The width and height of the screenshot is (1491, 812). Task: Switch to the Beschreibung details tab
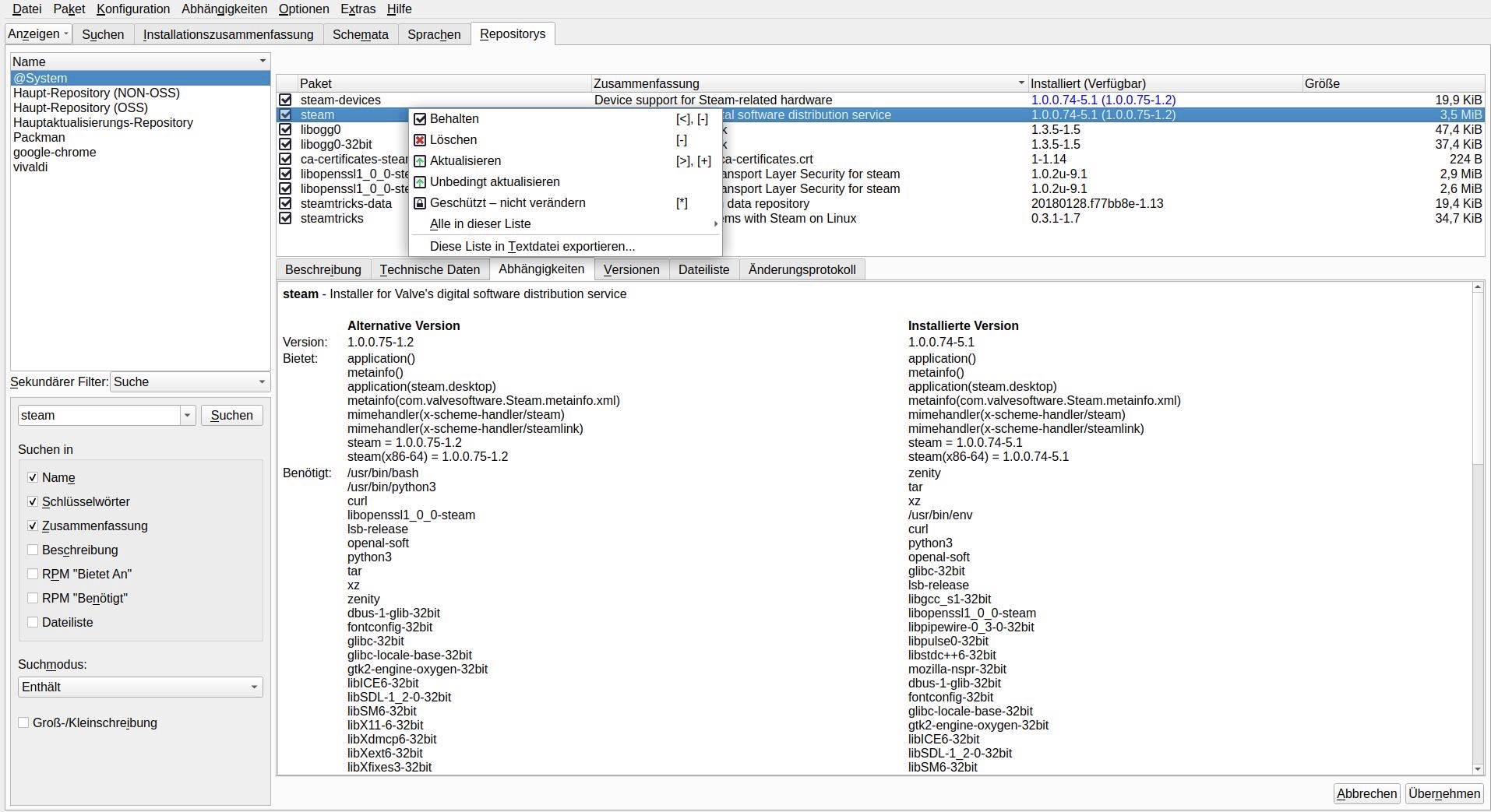pos(323,269)
